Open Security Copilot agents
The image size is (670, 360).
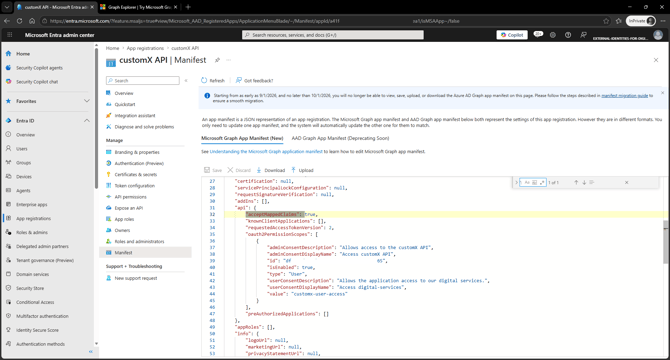pyautogui.click(x=39, y=68)
